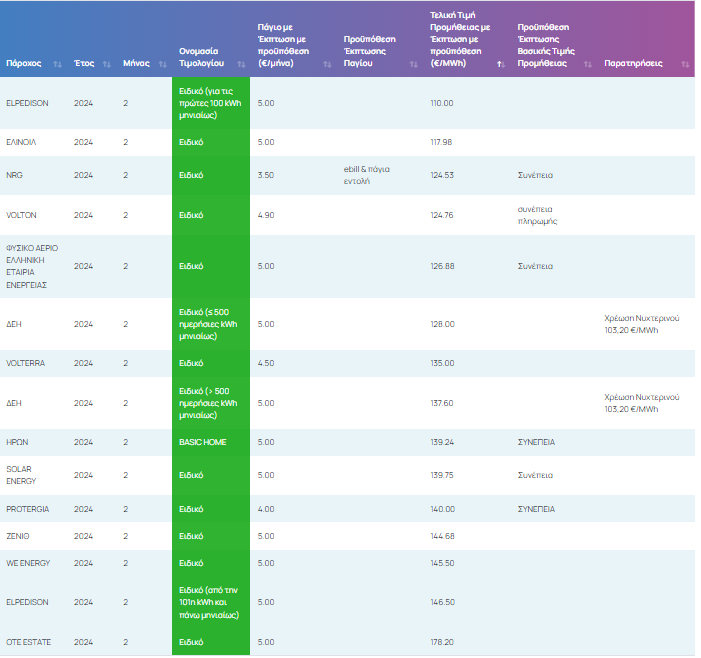
Task: Click sort arrows next to Ονομασία Τιμολογίου
Action: [x=241, y=63]
